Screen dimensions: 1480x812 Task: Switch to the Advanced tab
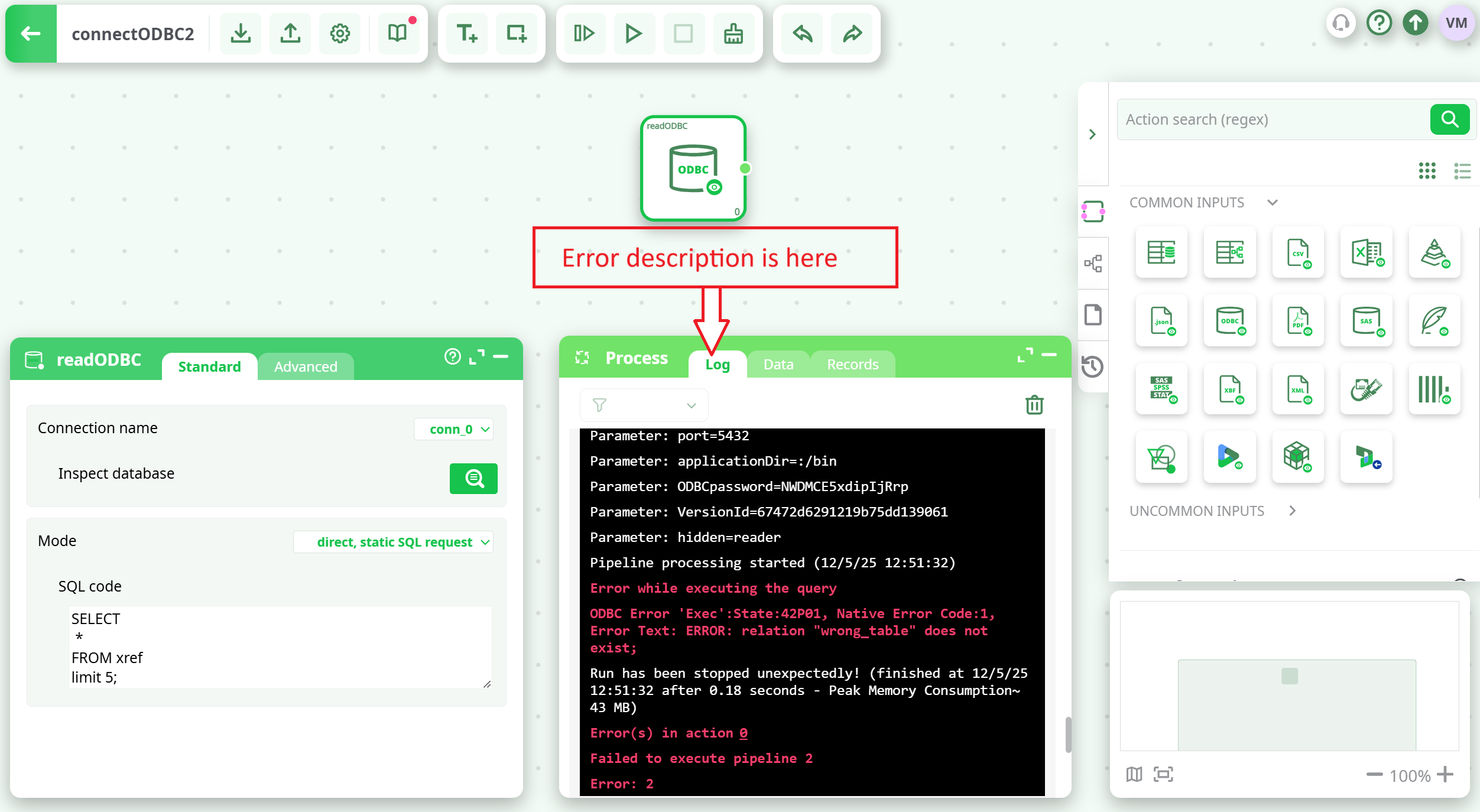306,366
